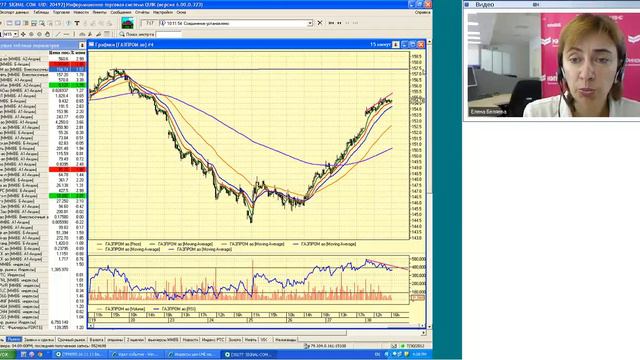Switch to the 2 эшелон tab

(x=135, y=340)
